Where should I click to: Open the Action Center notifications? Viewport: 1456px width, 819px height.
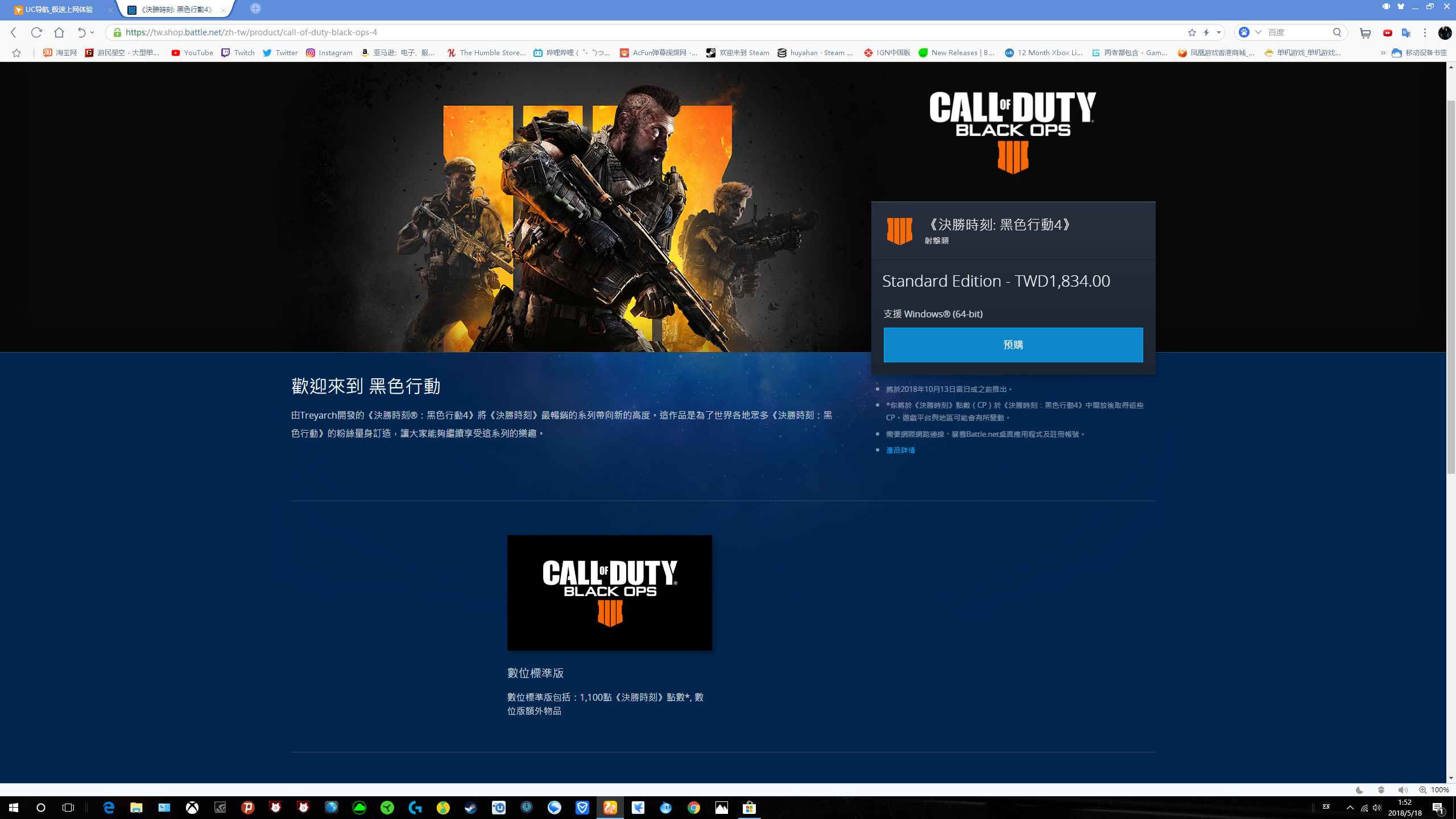click(1438, 808)
